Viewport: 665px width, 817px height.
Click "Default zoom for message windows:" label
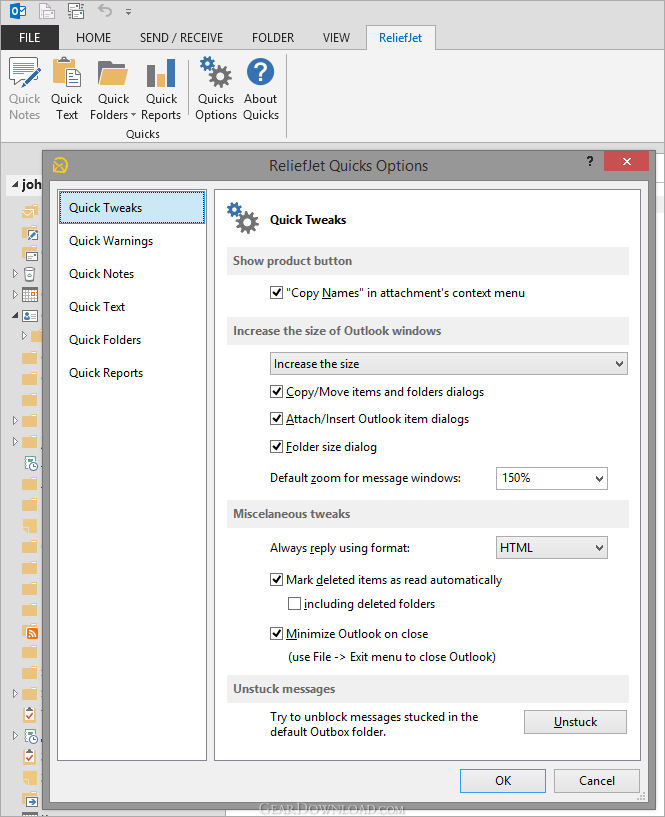click(x=365, y=478)
